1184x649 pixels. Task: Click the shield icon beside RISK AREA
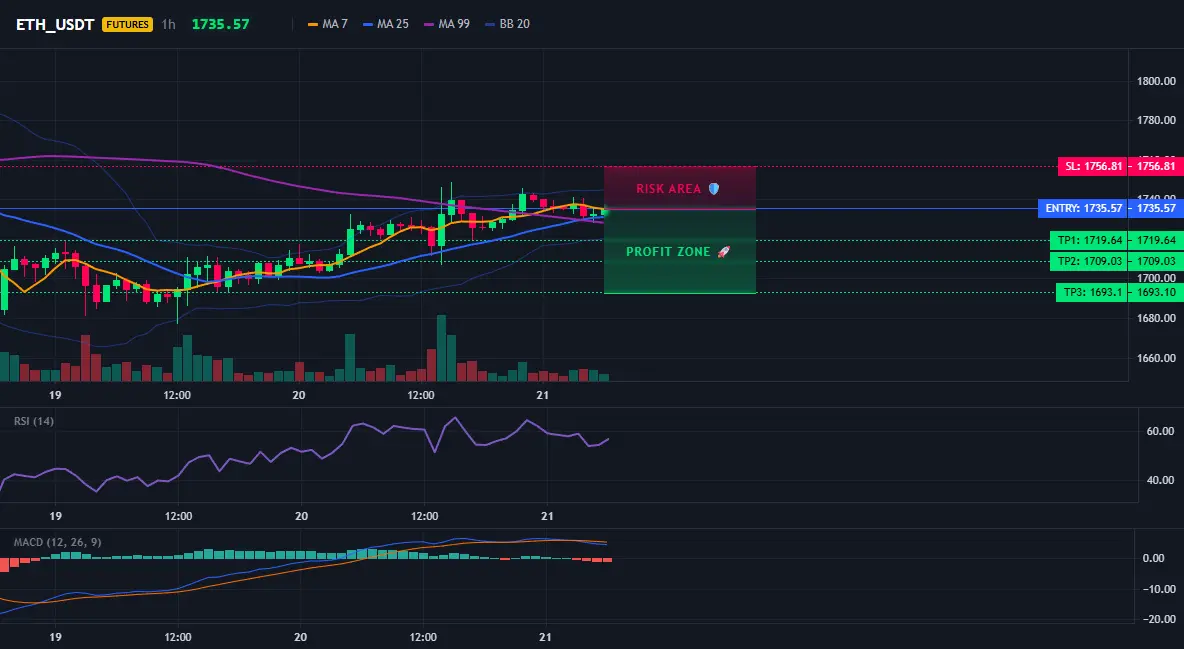tap(714, 189)
